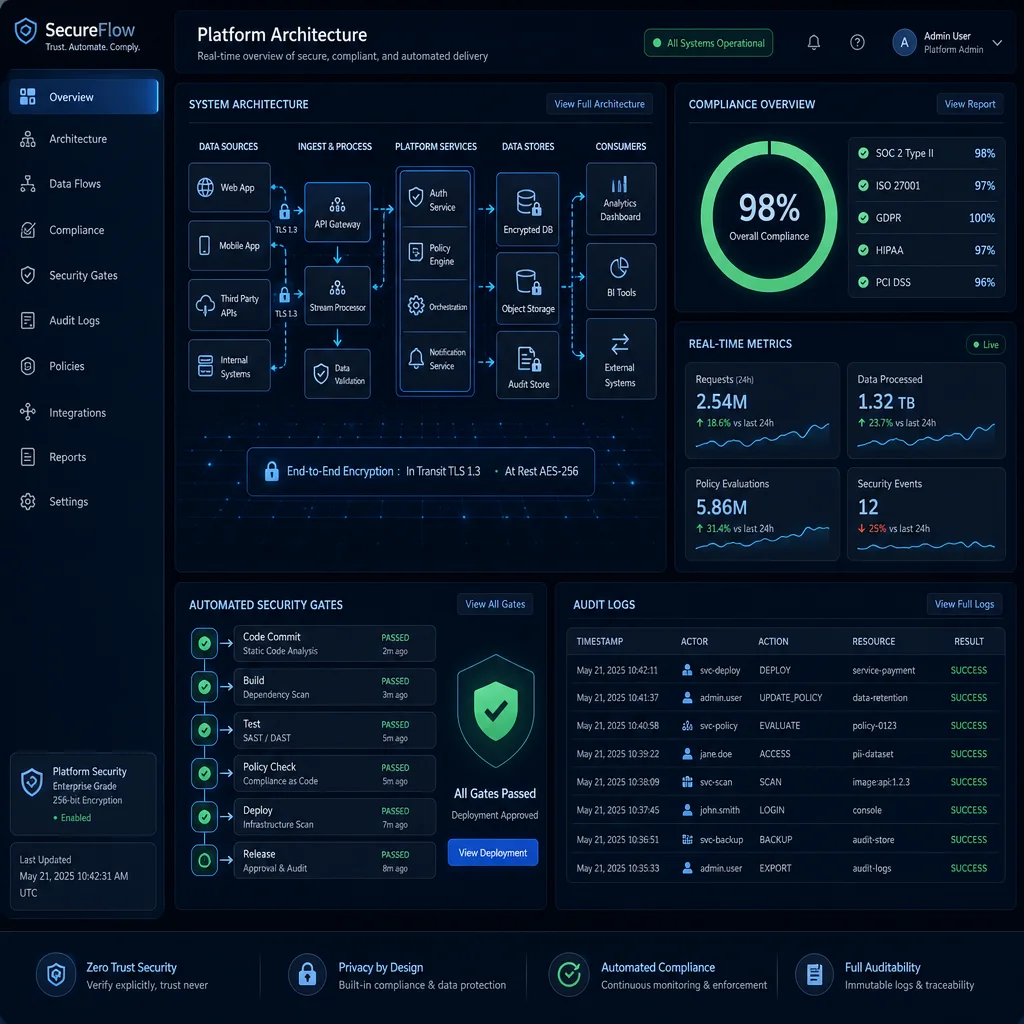Click the Code Commit gate check circle
1024x1024 pixels.
pos(204,643)
